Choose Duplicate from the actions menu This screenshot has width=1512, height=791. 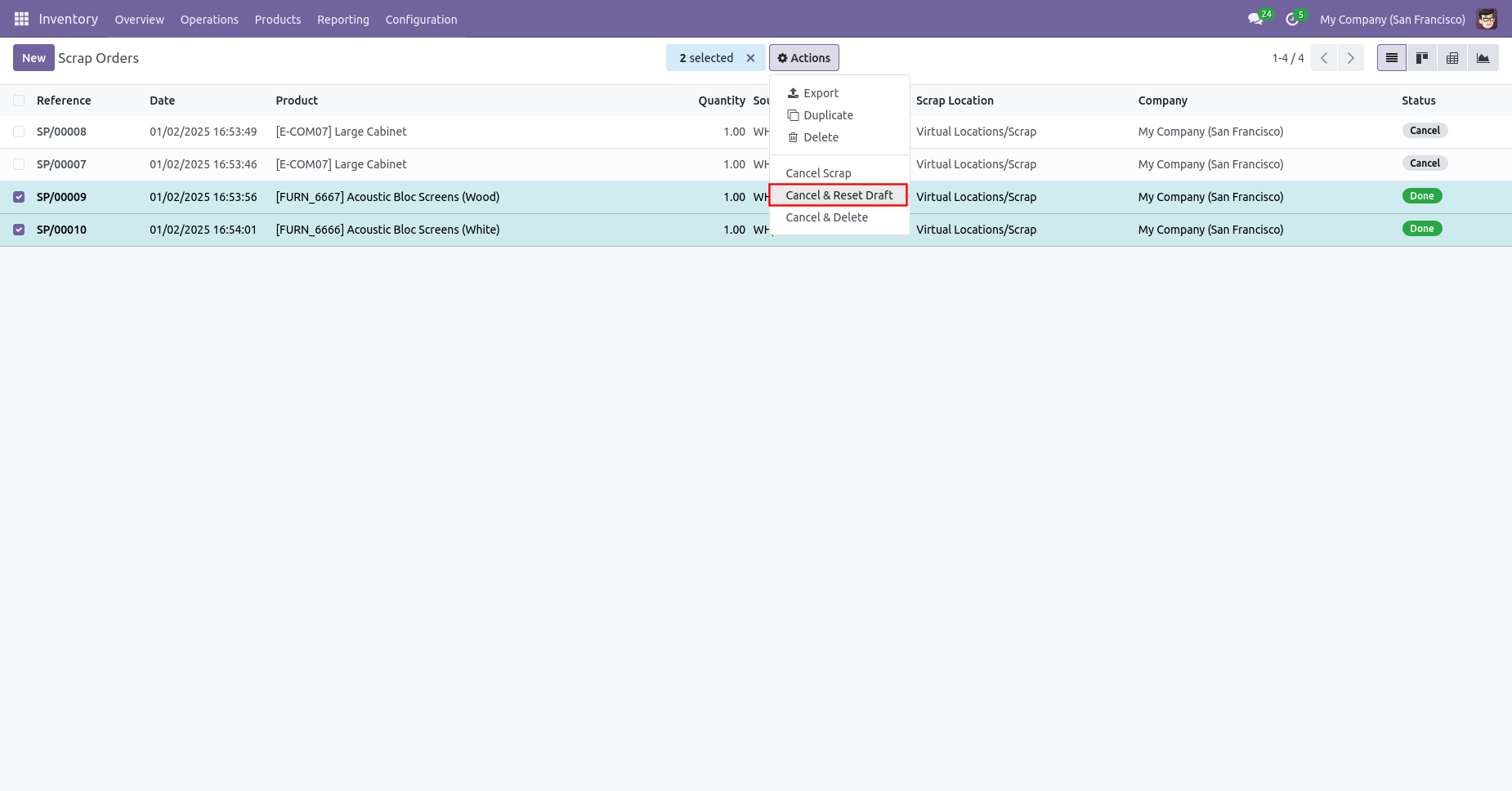click(839, 115)
